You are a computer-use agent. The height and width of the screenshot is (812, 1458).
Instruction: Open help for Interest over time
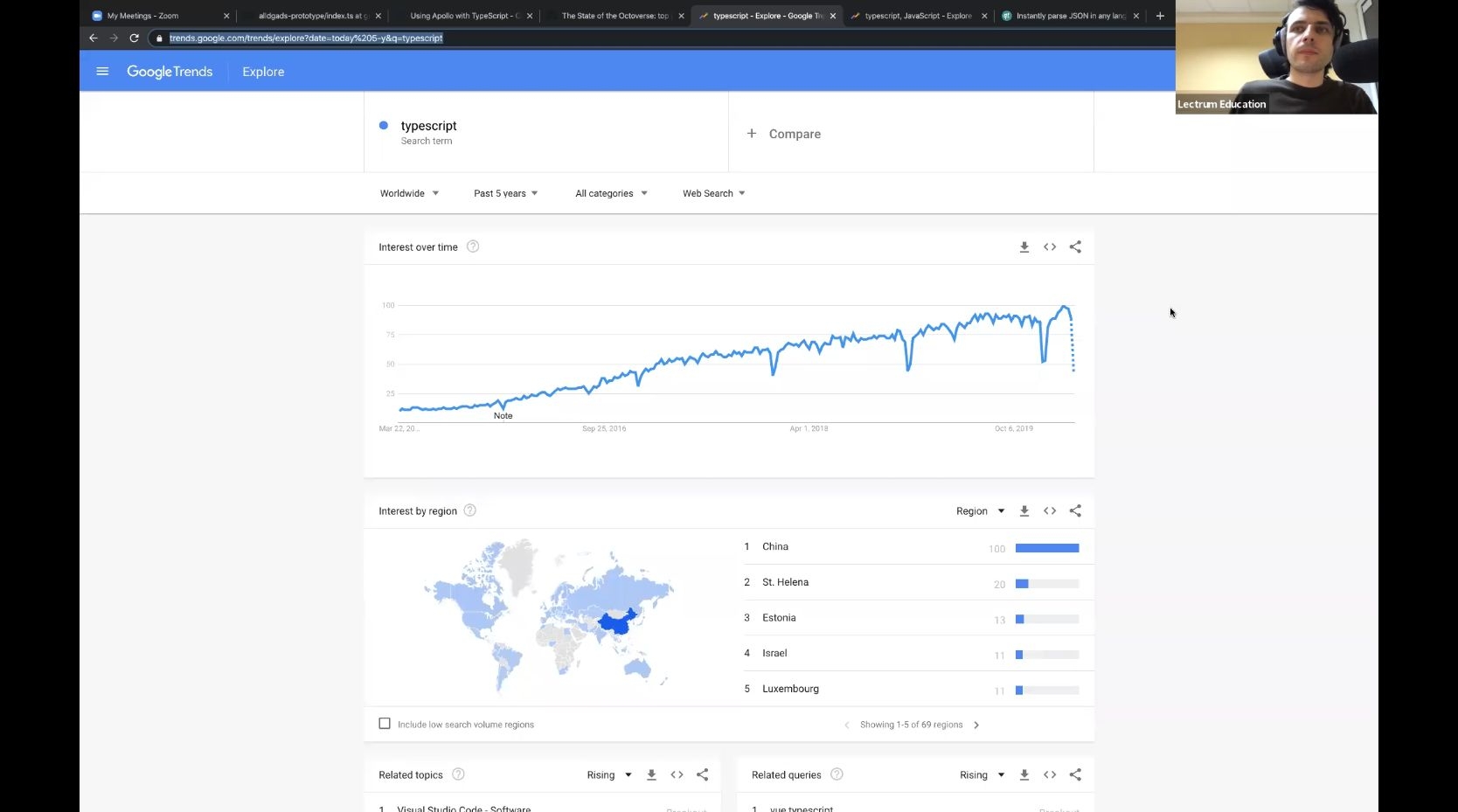pyautogui.click(x=473, y=246)
